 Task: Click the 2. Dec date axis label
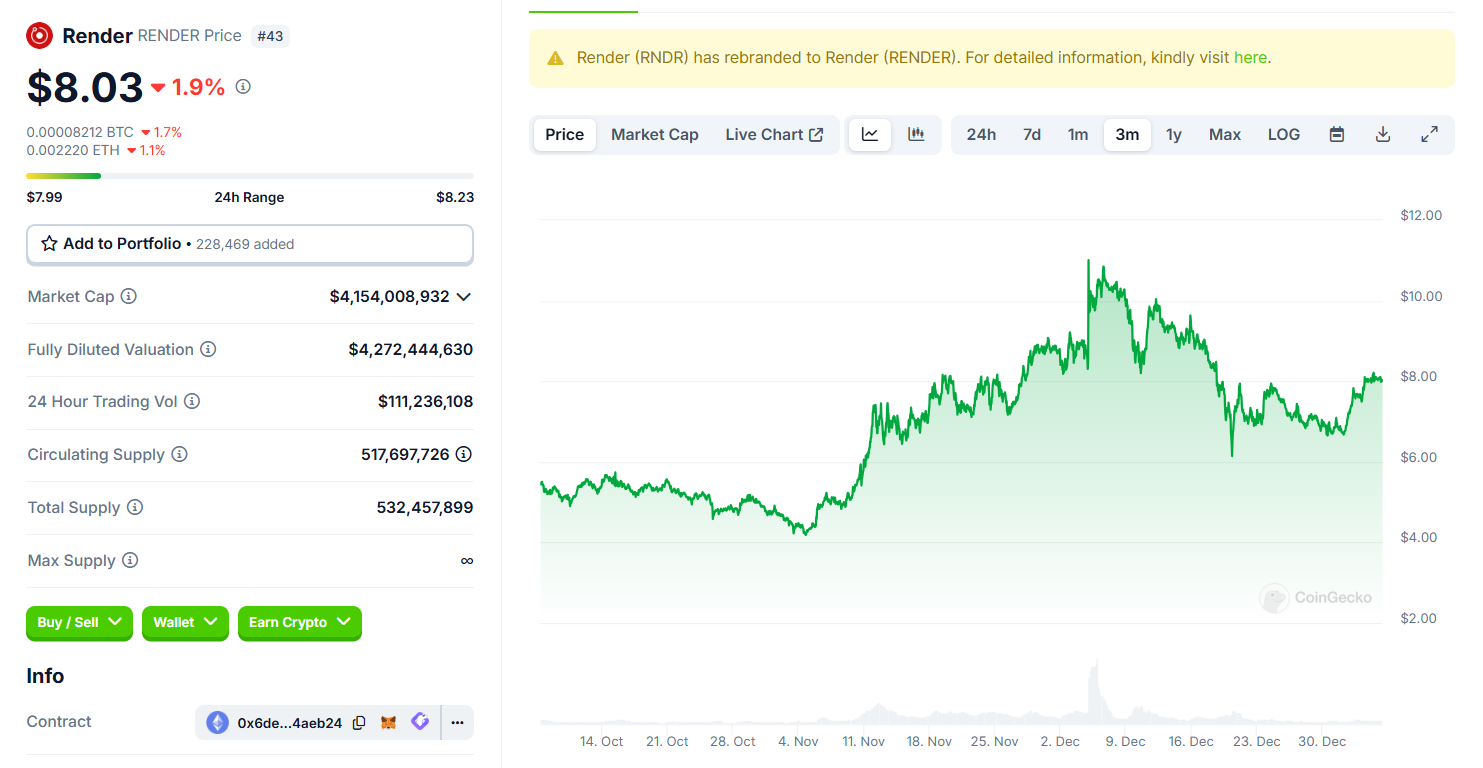tap(1060, 741)
